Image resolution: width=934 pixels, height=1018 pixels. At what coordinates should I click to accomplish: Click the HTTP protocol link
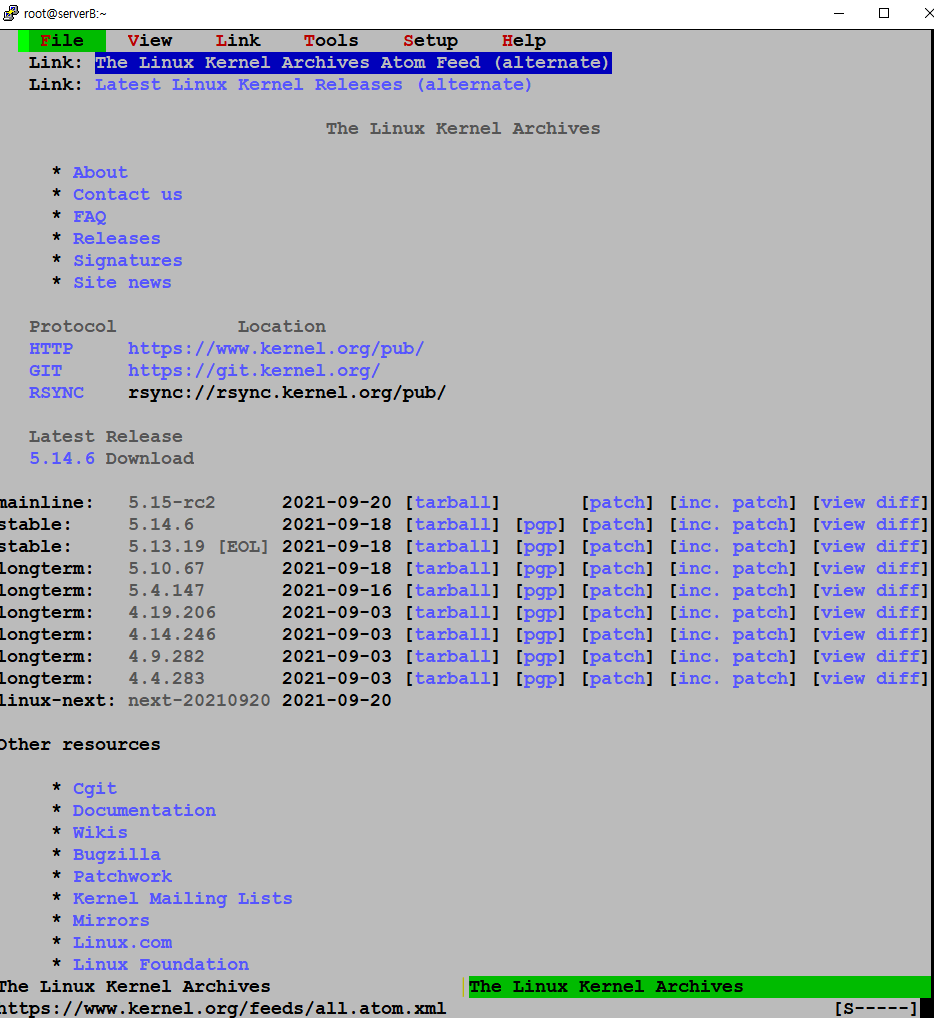click(x=51, y=349)
